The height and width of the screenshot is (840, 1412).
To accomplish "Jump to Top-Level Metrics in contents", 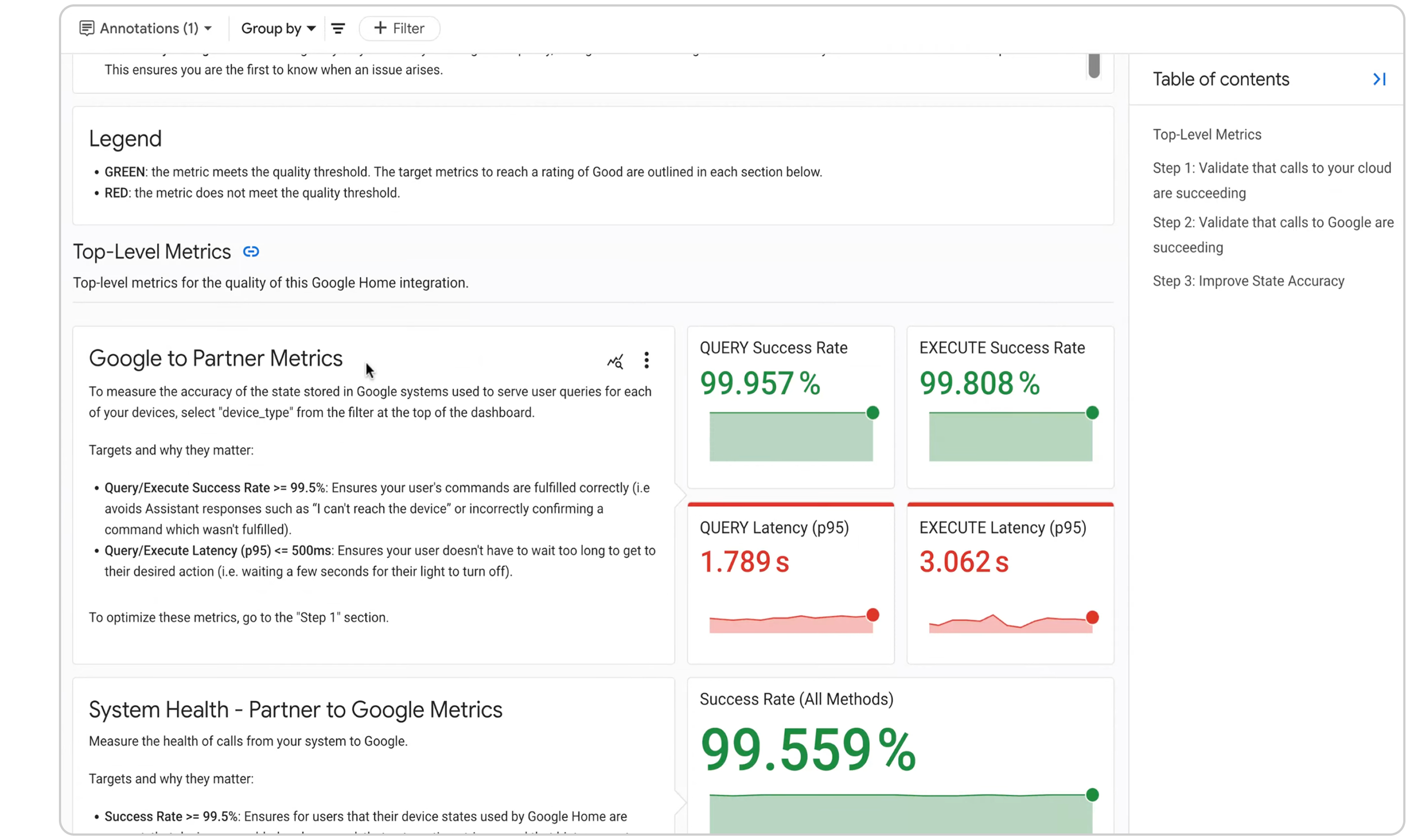I will (1206, 135).
